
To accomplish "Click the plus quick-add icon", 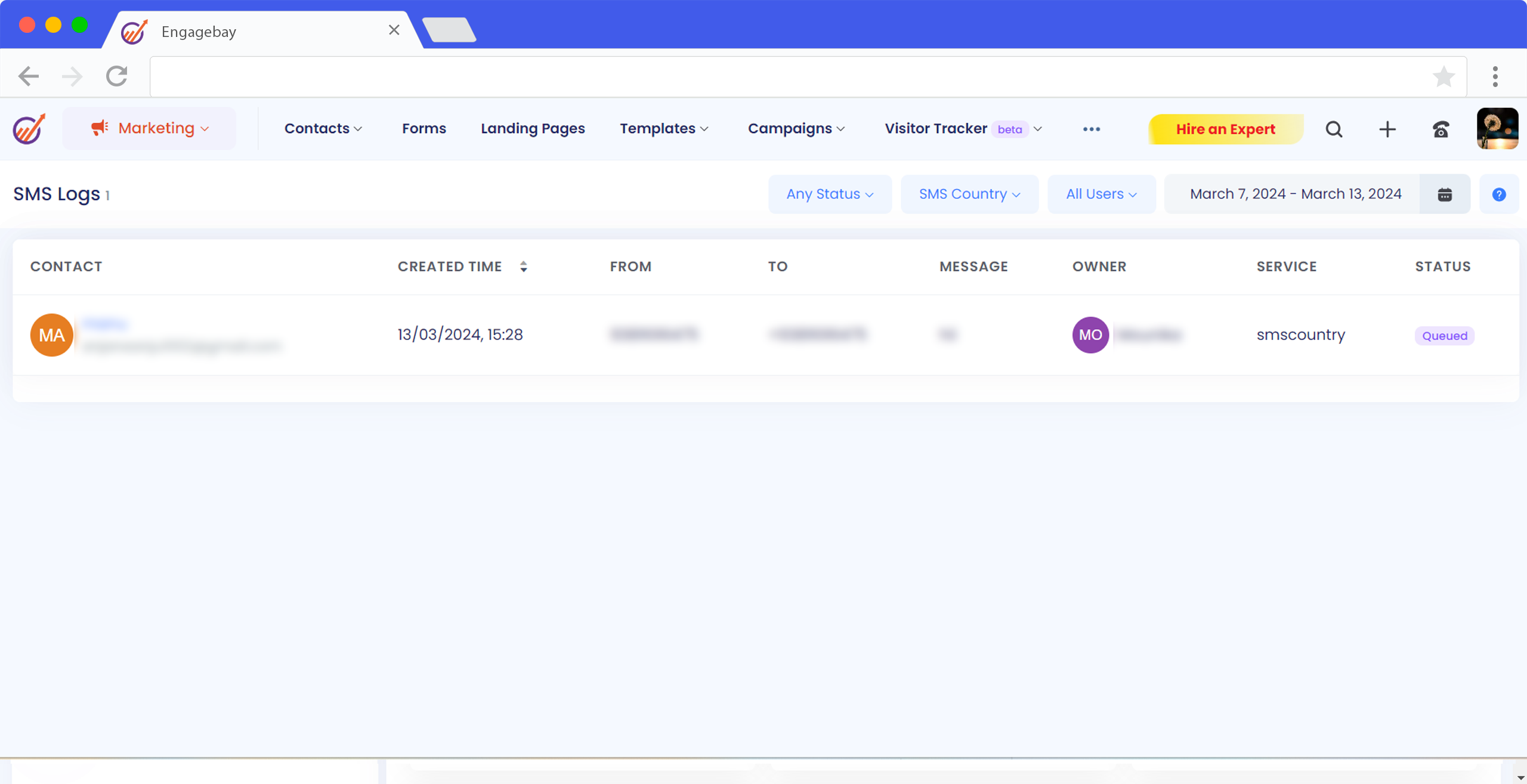I will [x=1387, y=129].
